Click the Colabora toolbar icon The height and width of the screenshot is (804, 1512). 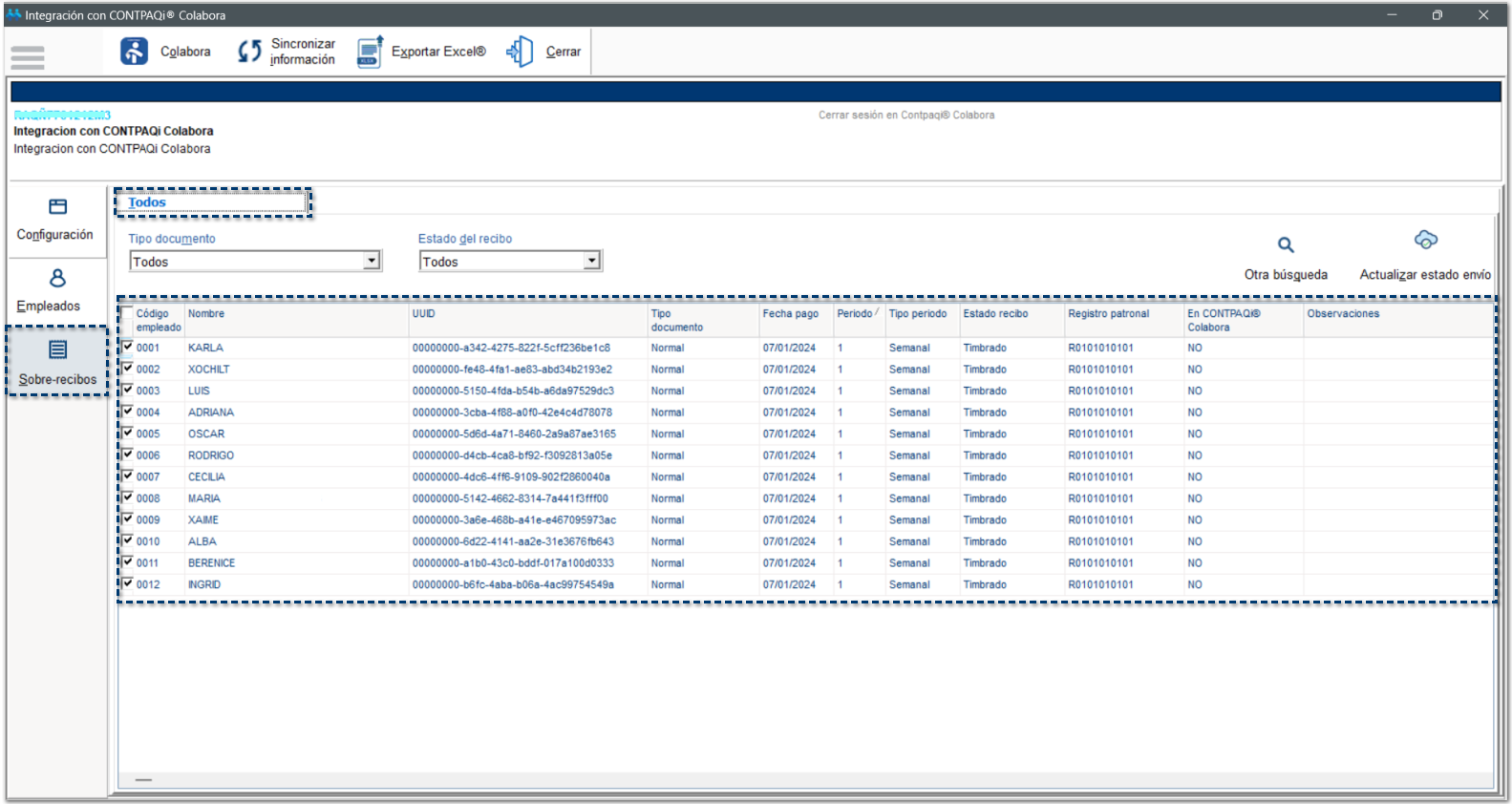pyautogui.click(x=135, y=52)
